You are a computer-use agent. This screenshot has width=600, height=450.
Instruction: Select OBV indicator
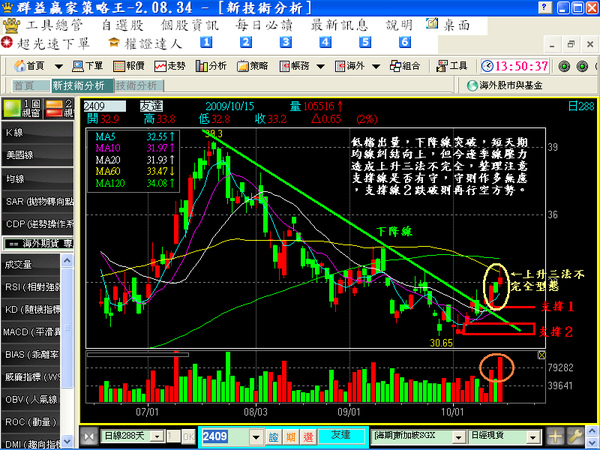point(31,400)
